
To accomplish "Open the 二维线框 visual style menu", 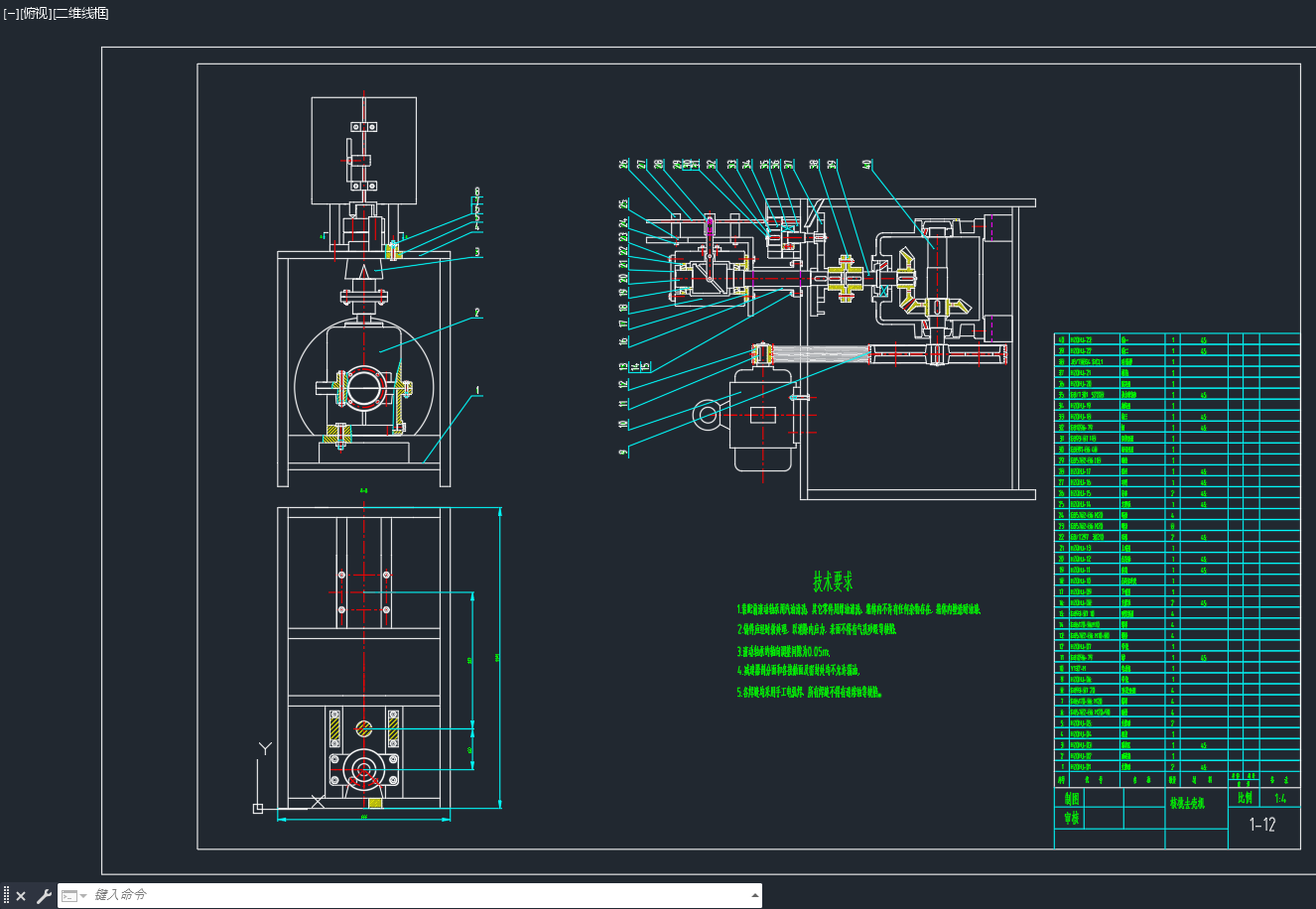I will pos(80,13).
